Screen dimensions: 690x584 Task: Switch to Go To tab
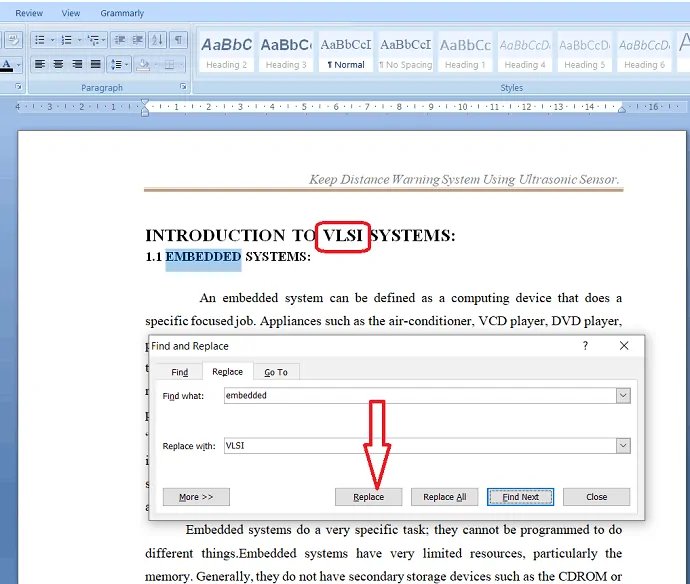(x=276, y=372)
